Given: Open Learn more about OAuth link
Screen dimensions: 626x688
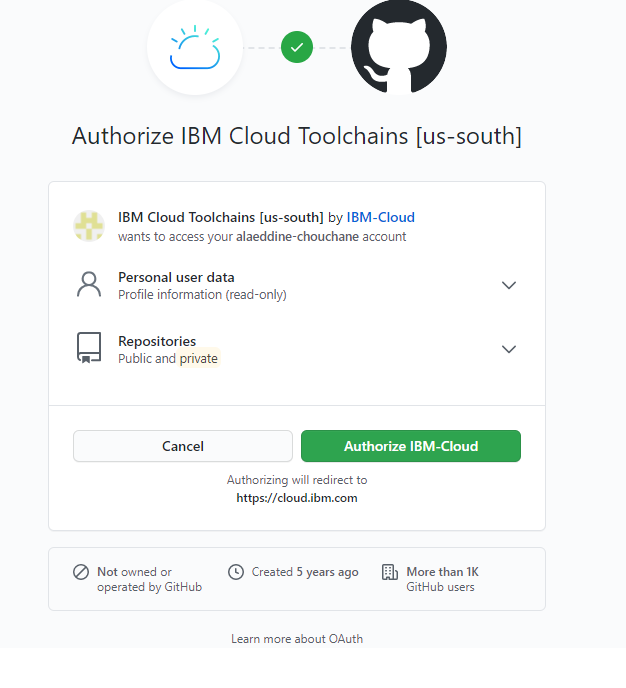Looking at the screenshot, I should coord(297,639).
